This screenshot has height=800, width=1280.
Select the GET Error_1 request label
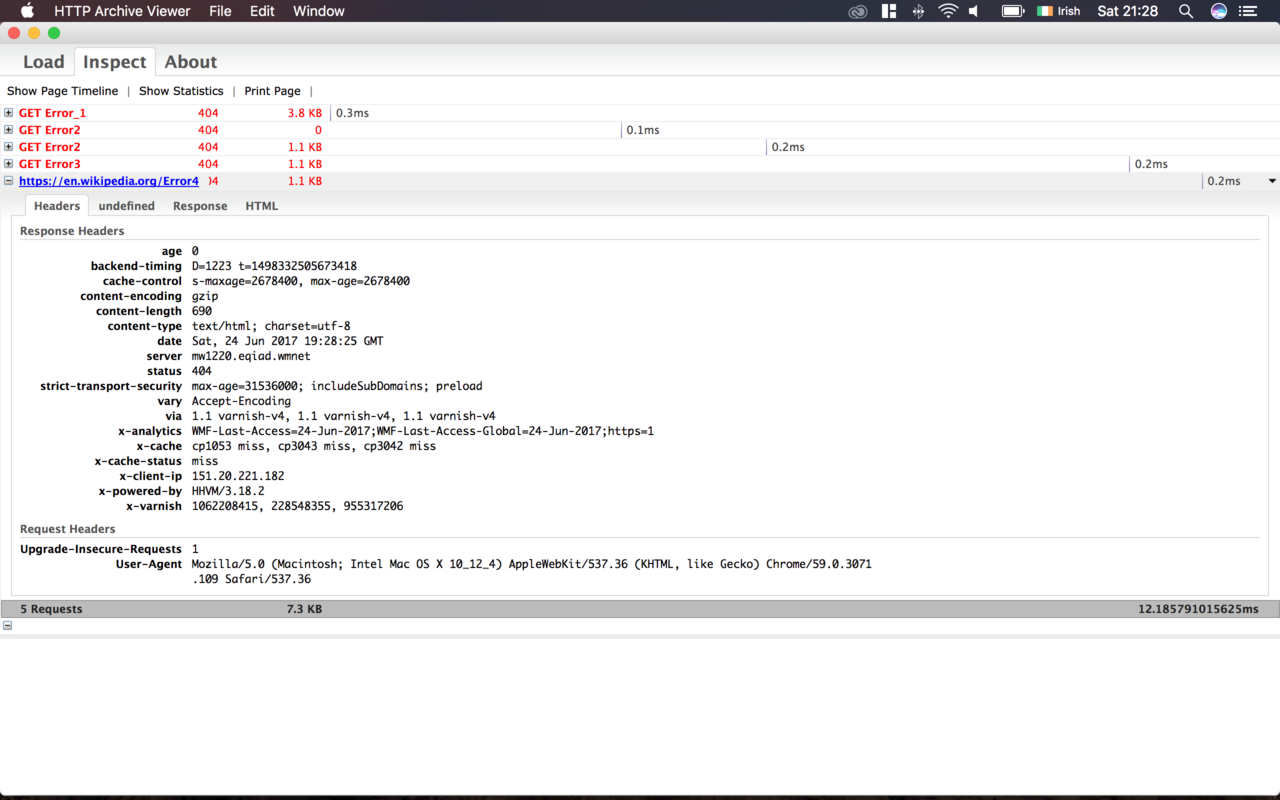[52, 113]
